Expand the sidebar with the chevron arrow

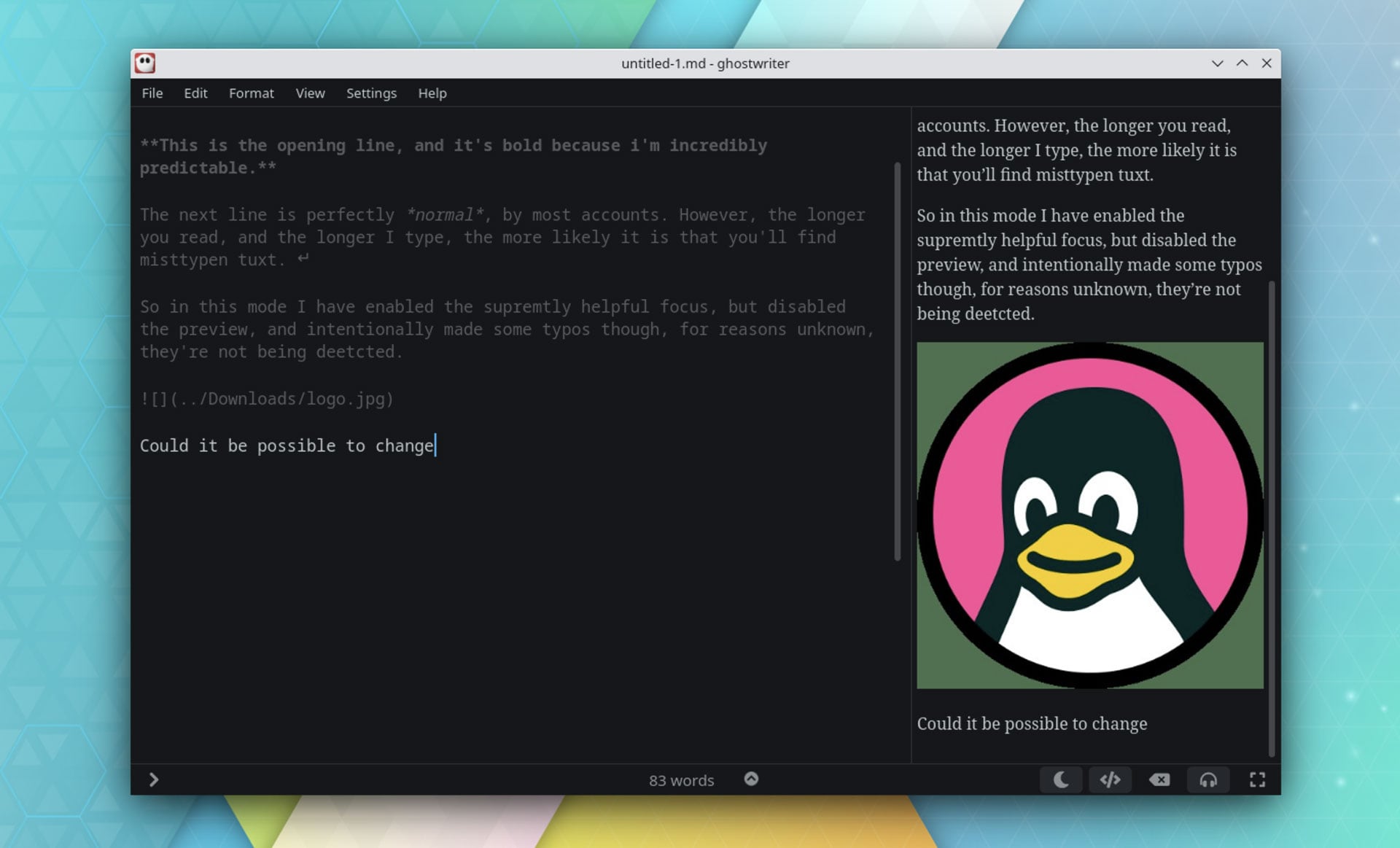[153, 779]
